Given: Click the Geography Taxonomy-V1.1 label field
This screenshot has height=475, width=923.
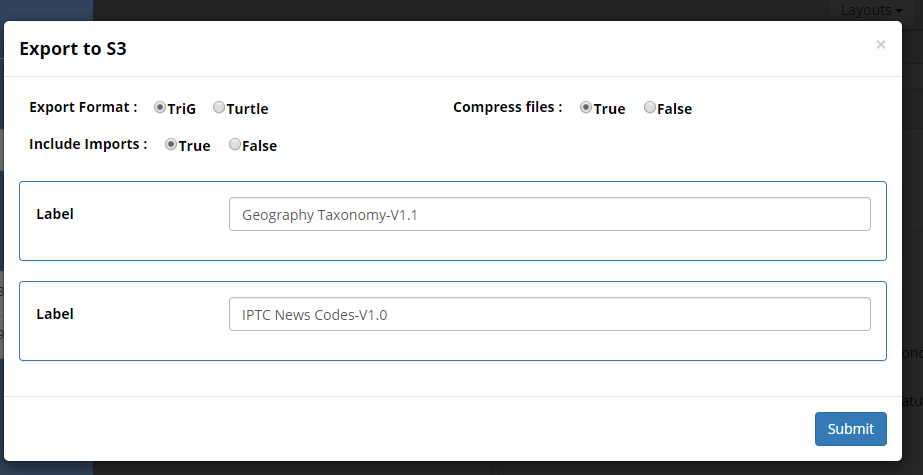Looking at the screenshot, I should click(549, 214).
